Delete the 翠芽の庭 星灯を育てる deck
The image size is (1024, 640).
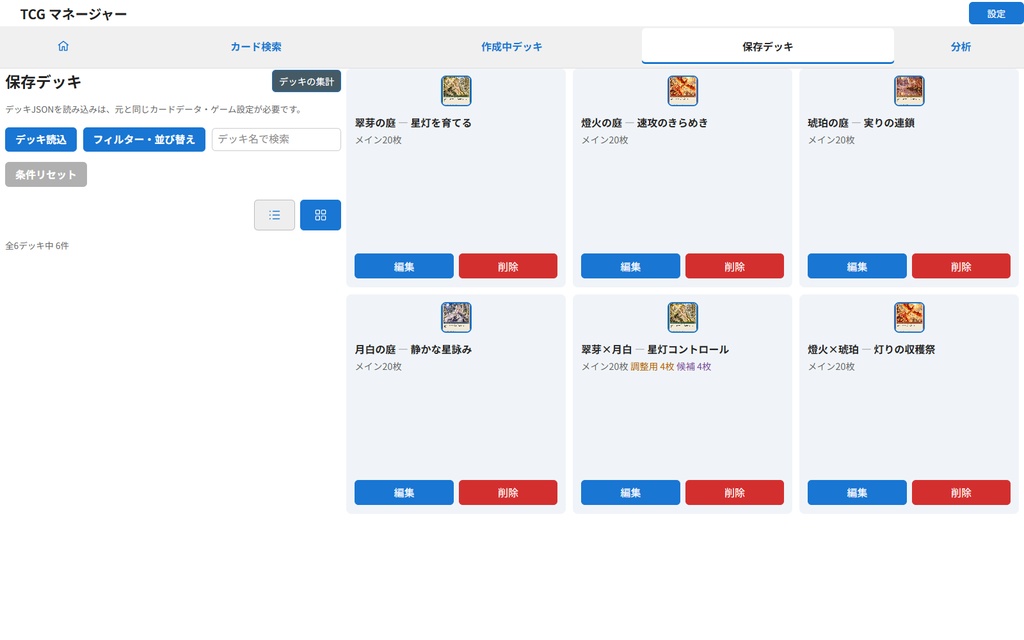[508, 266]
